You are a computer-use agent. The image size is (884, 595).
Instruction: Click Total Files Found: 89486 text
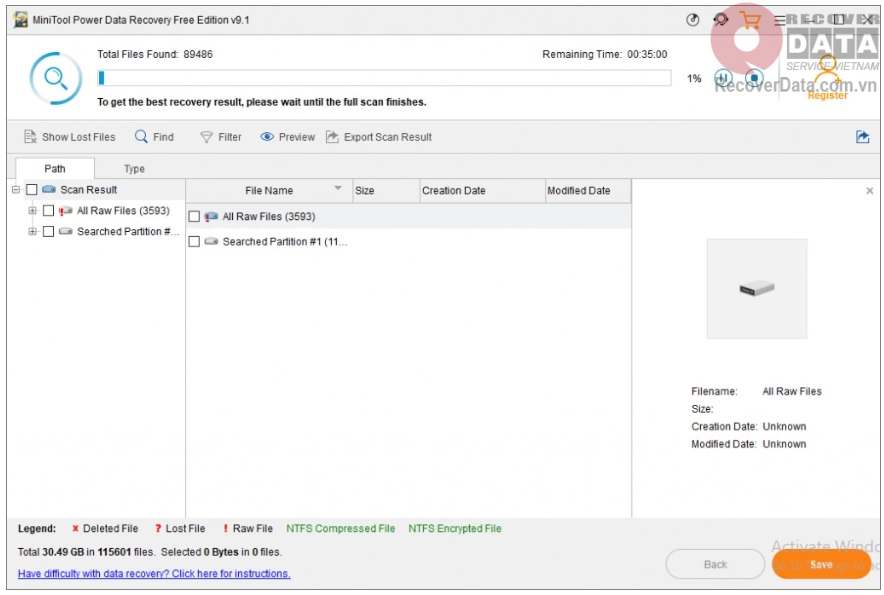tap(155, 54)
